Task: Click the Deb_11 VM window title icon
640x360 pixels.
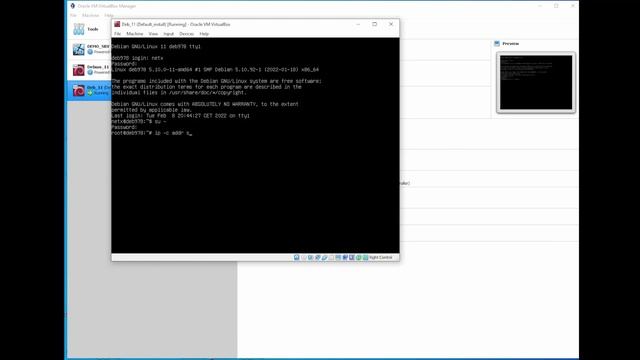Action: click(x=117, y=24)
